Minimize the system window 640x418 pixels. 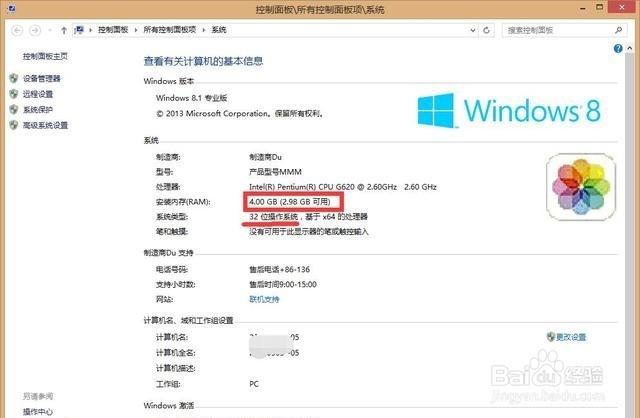coord(583,8)
